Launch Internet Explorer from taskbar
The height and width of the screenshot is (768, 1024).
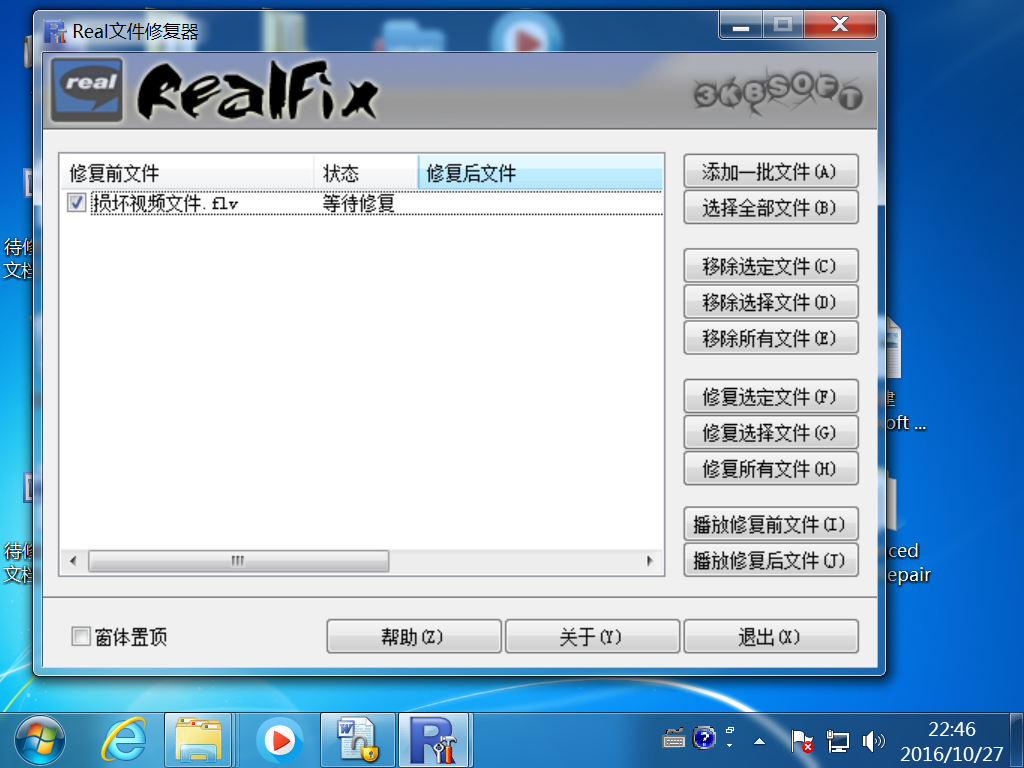123,741
